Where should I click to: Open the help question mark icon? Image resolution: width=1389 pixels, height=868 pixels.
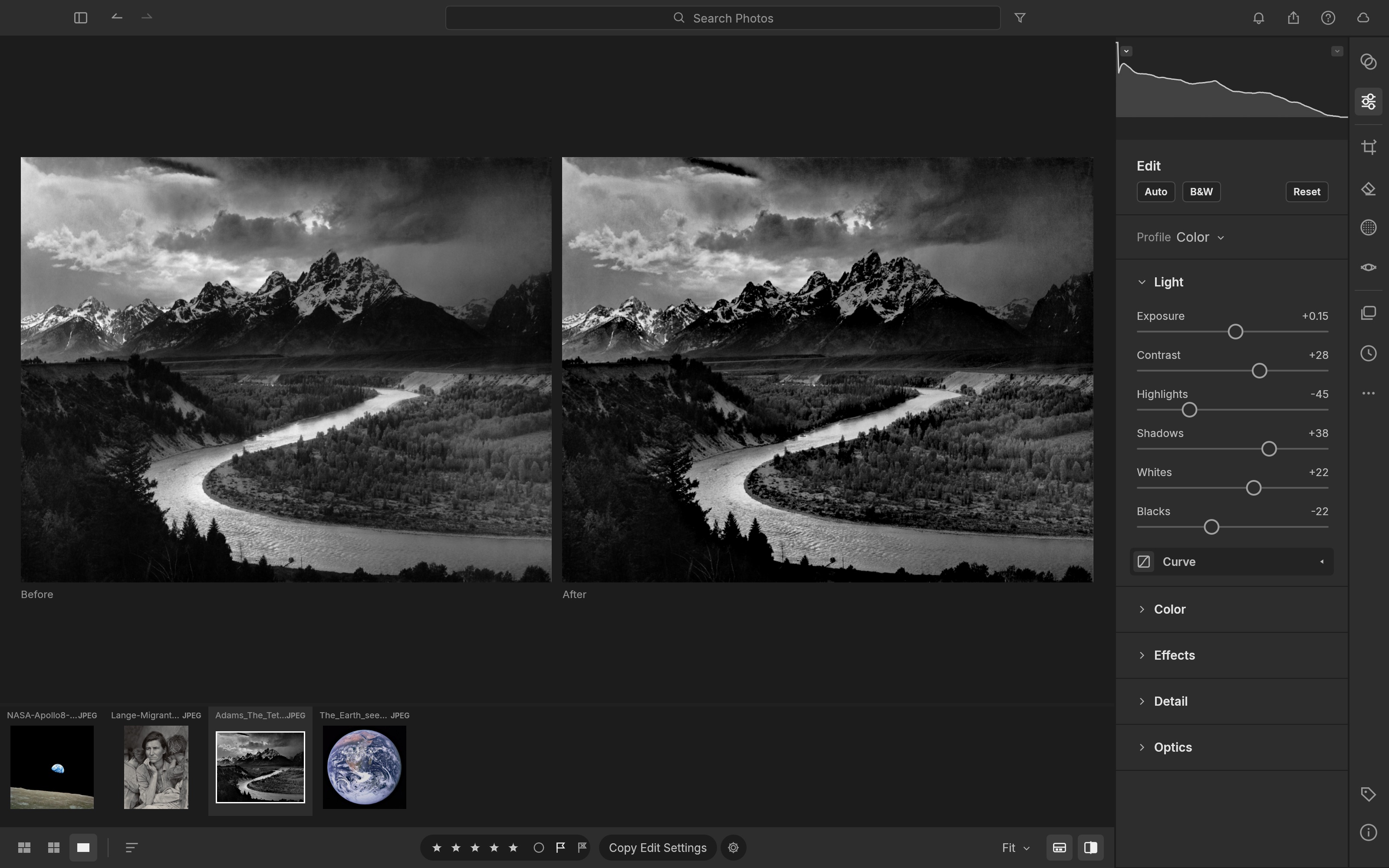[1328, 18]
